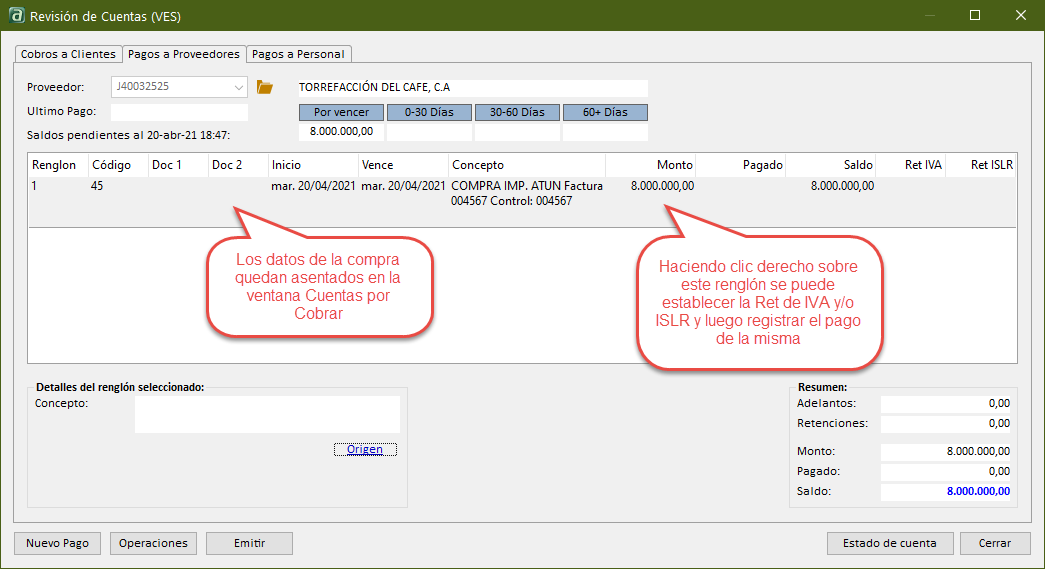Viewport: 1045px width, 569px height.
Task: Select the 0-30 Días aging bucket
Action: pyautogui.click(x=429, y=112)
